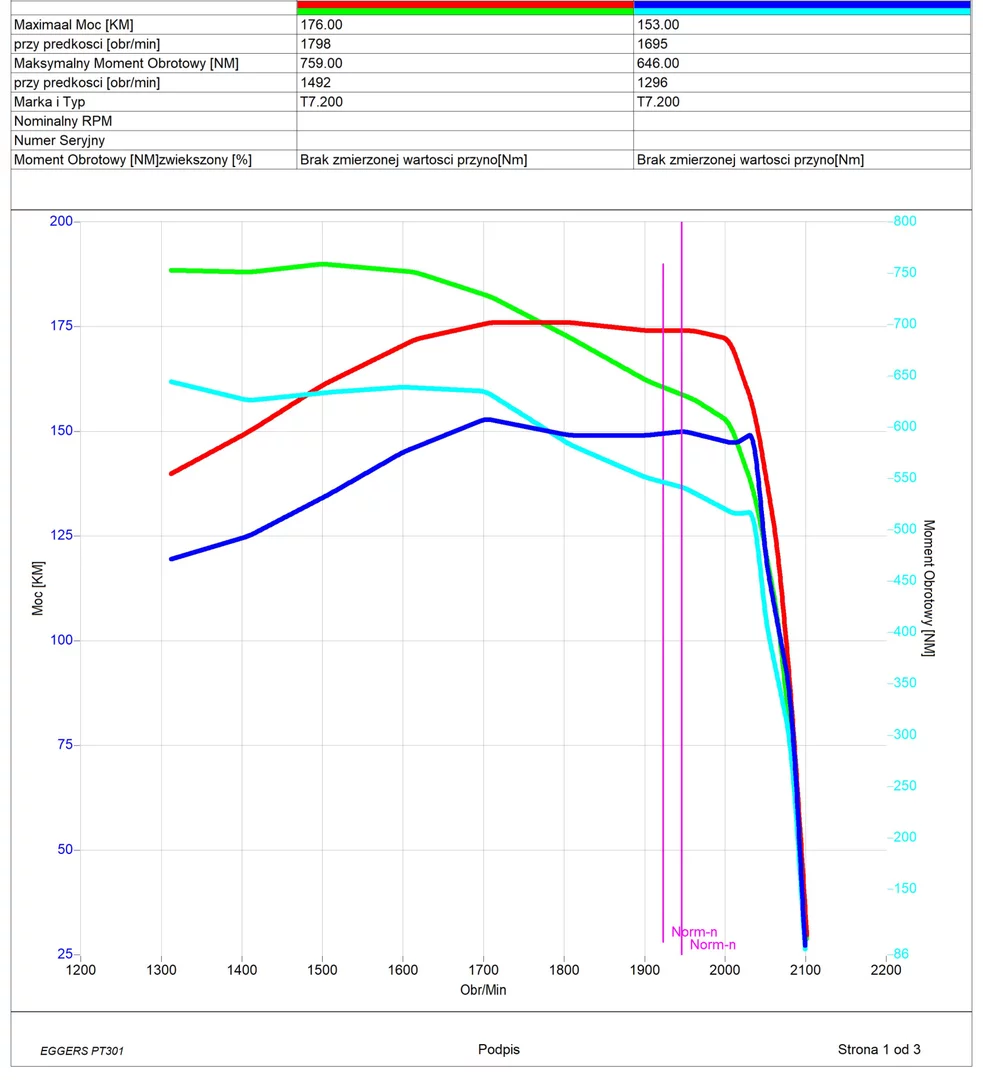
Task: Select the Nominalny RPM row label
Action: tap(63, 121)
